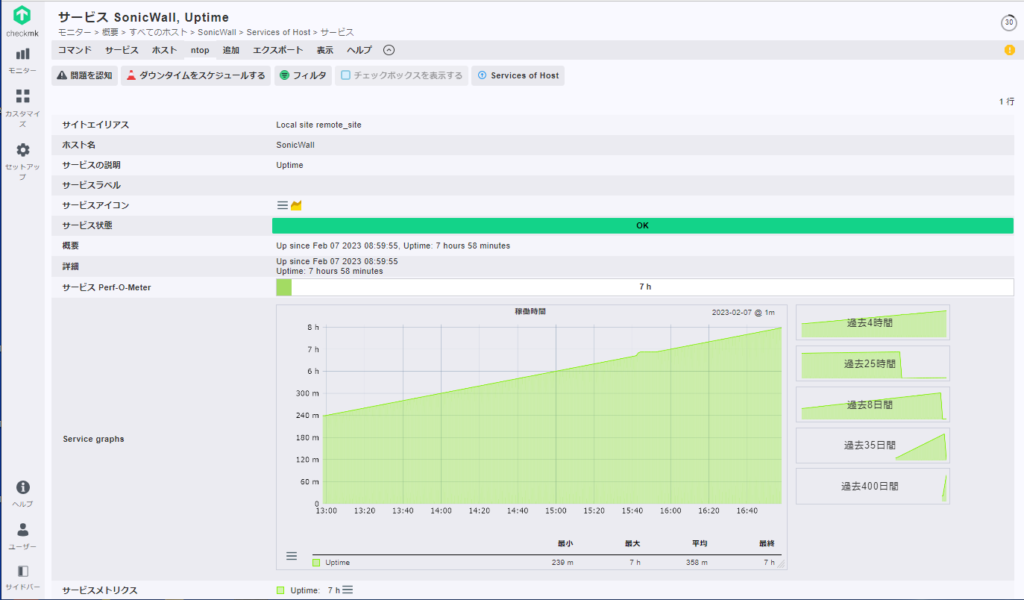Click the Perf-O-Meter bar showing 7 h
Image resolution: width=1024 pixels, height=600 pixels.
[x=645, y=287]
